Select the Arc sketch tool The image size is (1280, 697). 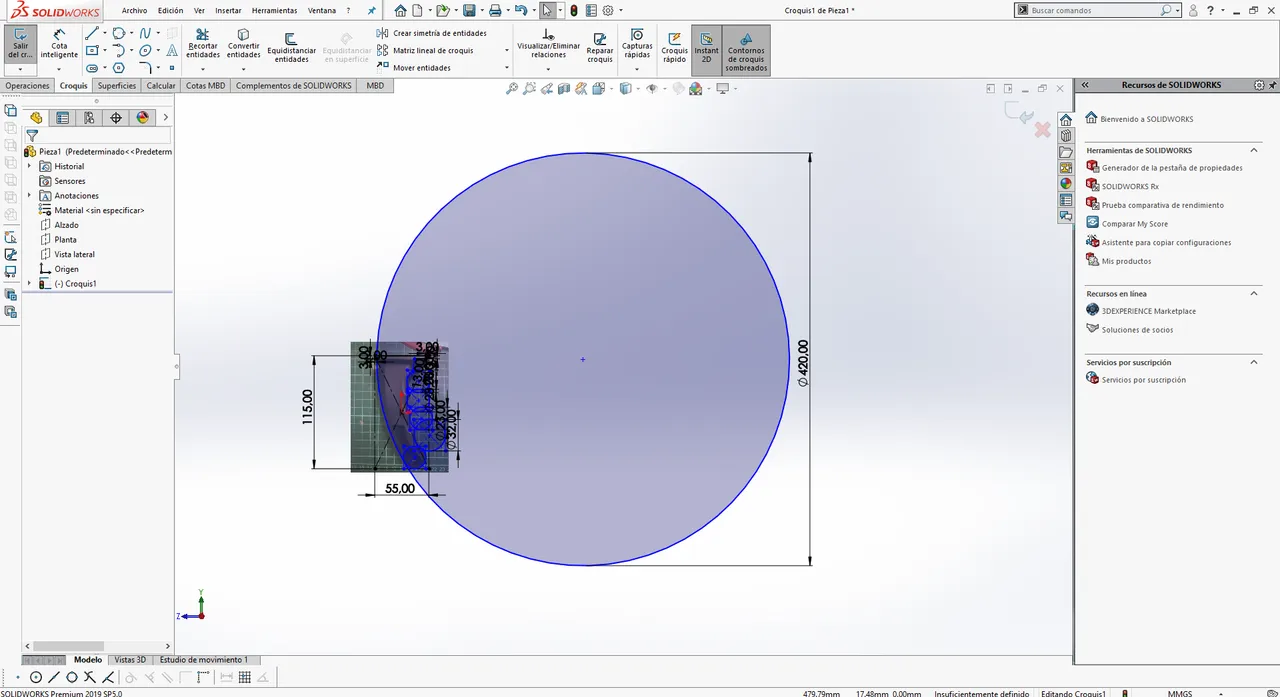(x=118, y=50)
